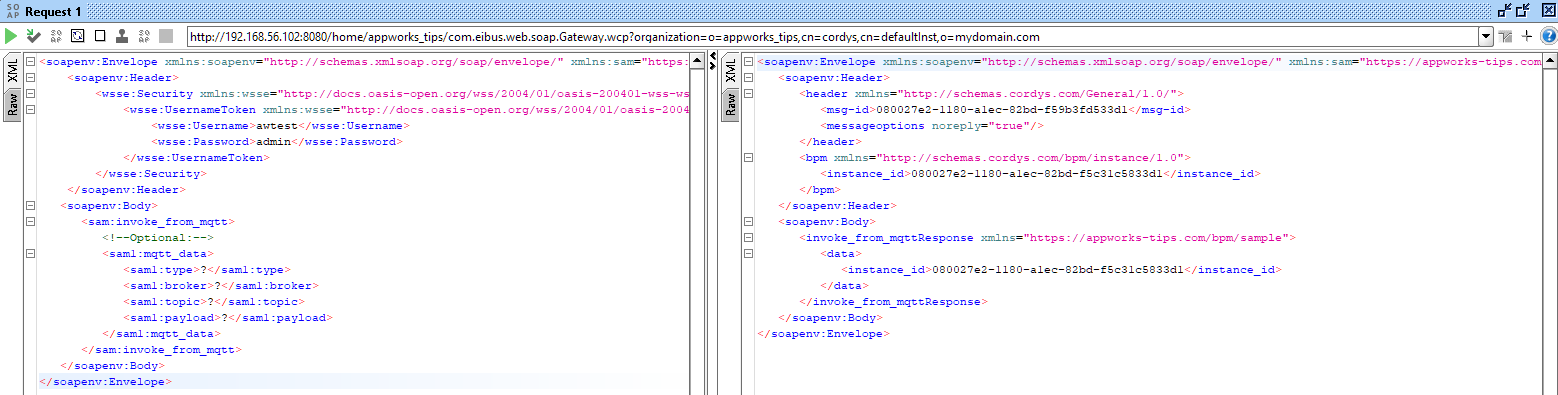Switch response viewer to XML tab
1558x395 pixels.
click(x=730, y=71)
